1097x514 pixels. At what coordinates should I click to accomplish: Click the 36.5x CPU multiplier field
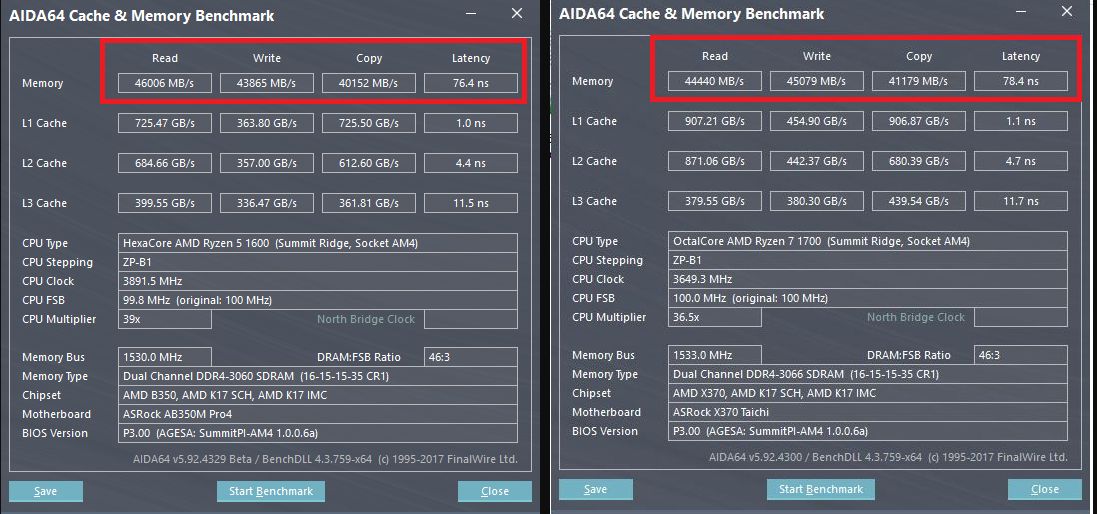pos(715,318)
